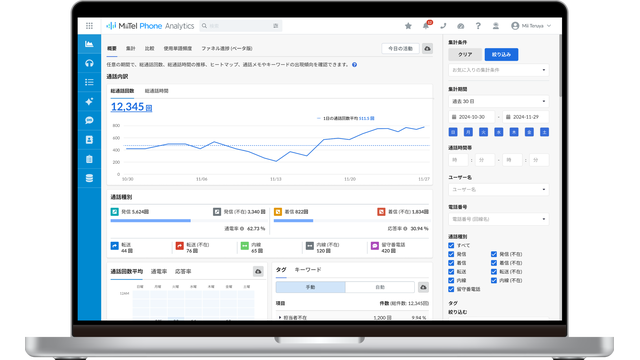Viewport: 640px width, 360px height.
Task: Toggle the Sunday 日 weekday button
Action: 453,132
